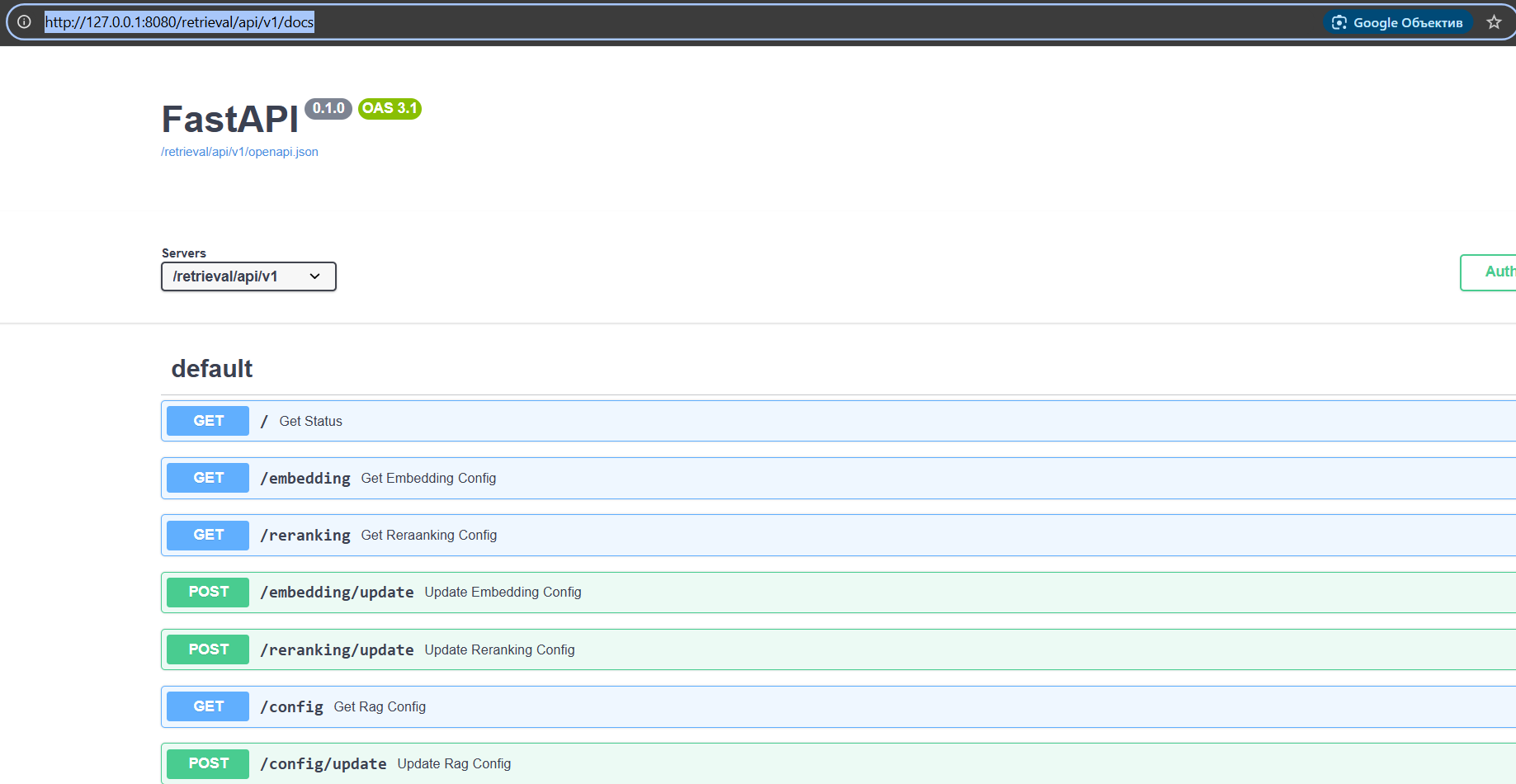
Task: Click the OAS 3.1 version badge
Action: (x=390, y=109)
